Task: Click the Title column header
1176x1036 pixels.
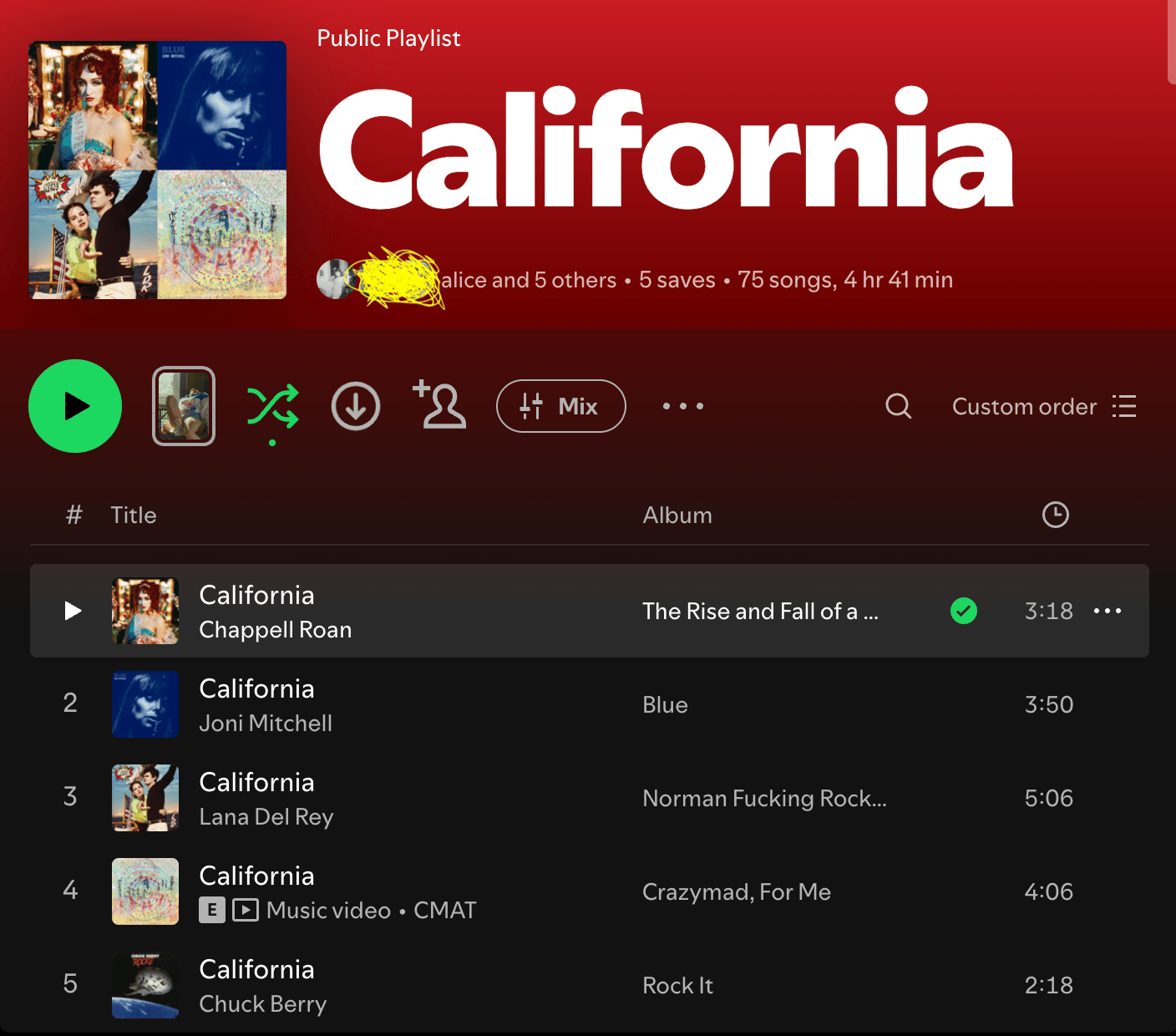Action: pyautogui.click(x=134, y=515)
